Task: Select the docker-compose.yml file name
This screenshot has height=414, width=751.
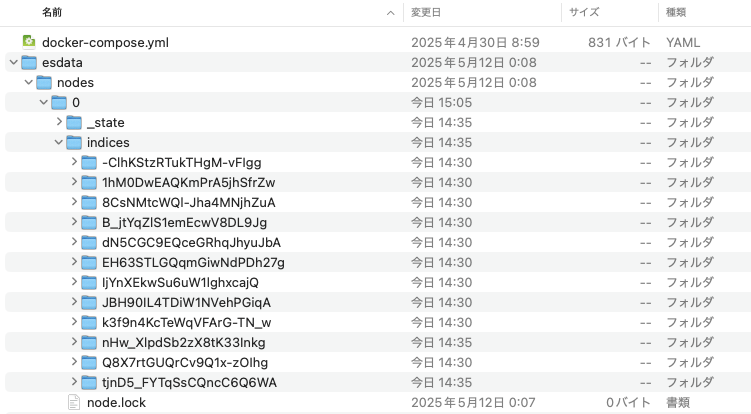Action: click(x=105, y=43)
